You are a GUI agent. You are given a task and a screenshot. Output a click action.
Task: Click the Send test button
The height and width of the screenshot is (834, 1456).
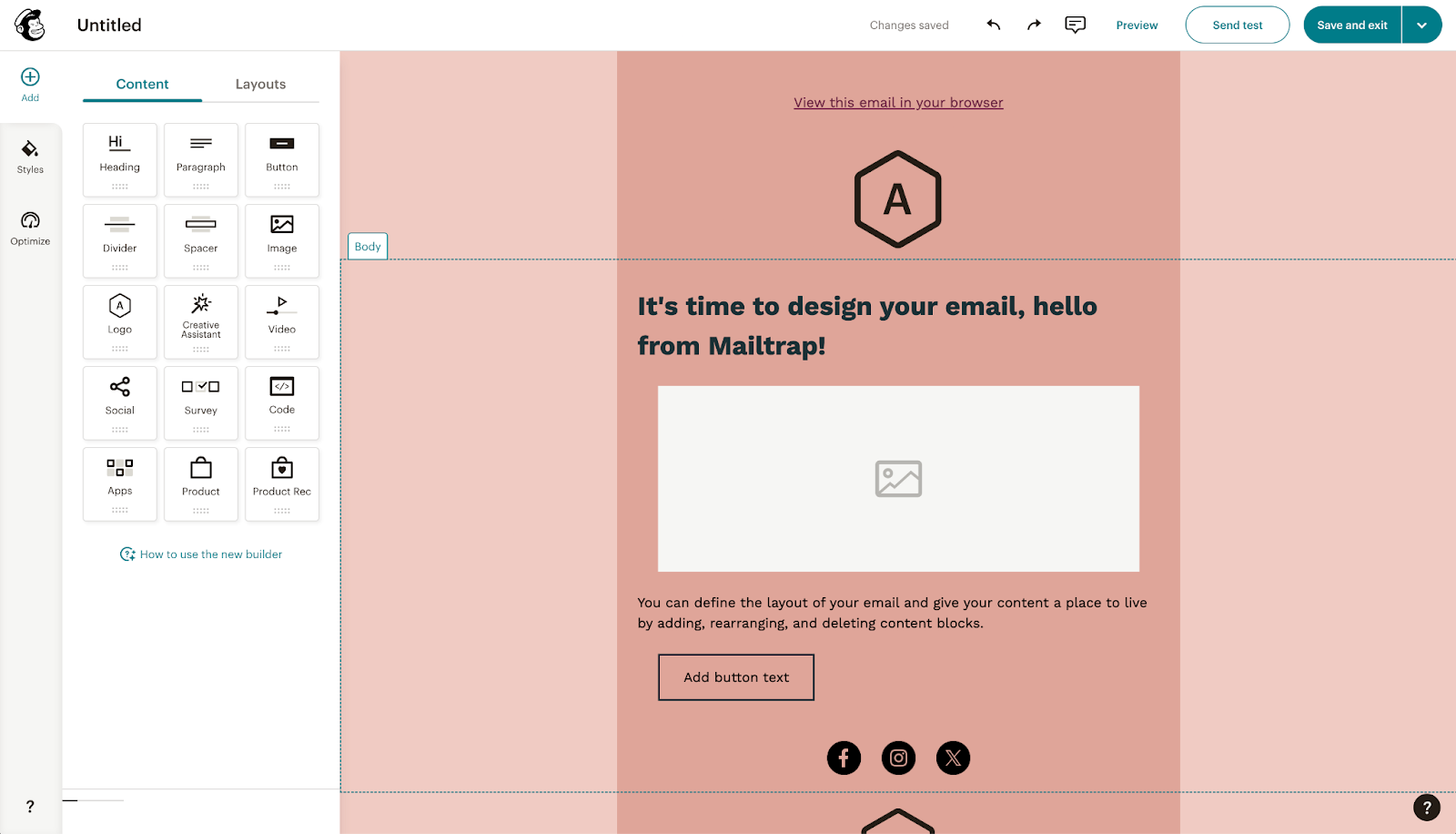[1237, 25]
